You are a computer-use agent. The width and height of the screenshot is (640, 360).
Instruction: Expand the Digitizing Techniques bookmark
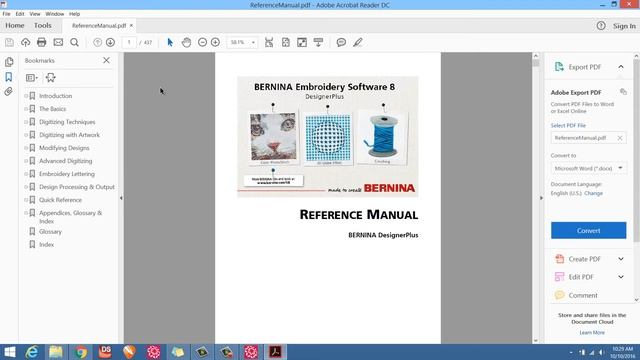(26, 122)
